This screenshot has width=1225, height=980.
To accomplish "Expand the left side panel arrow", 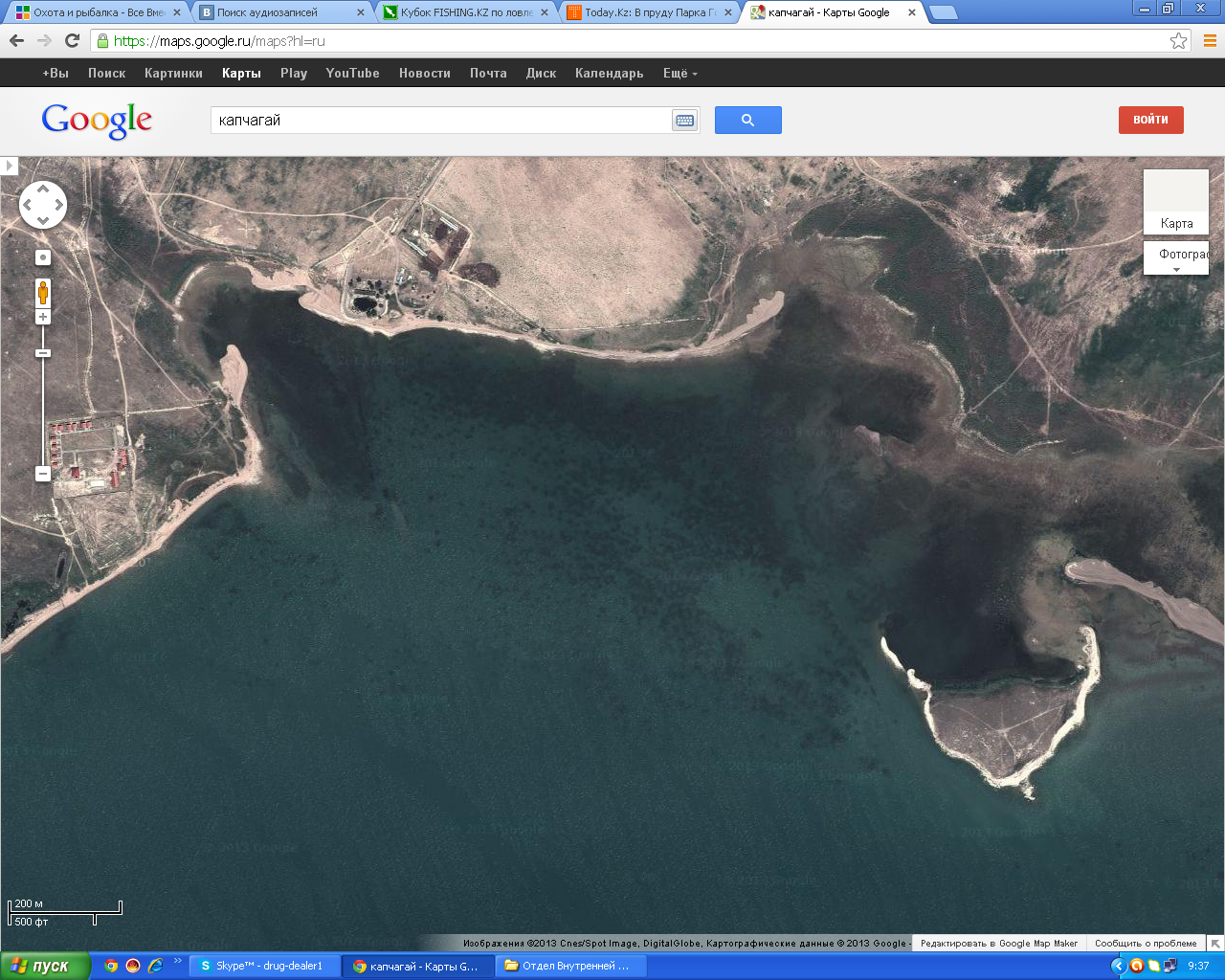I will click(9, 166).
